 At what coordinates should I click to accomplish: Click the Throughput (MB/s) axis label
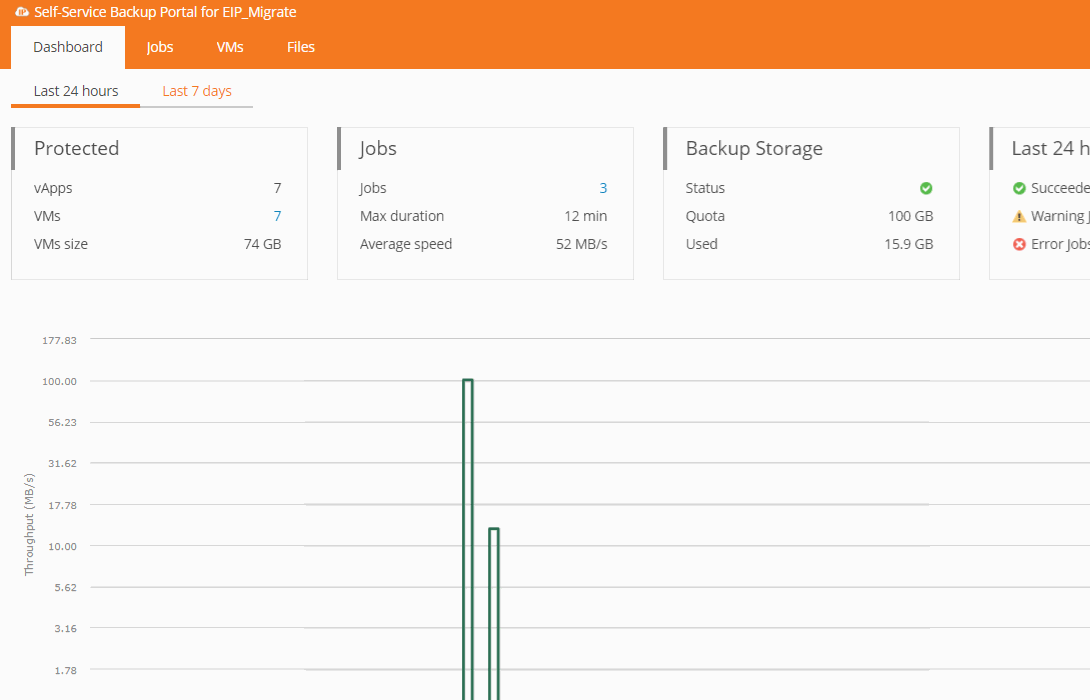(29, 524)
